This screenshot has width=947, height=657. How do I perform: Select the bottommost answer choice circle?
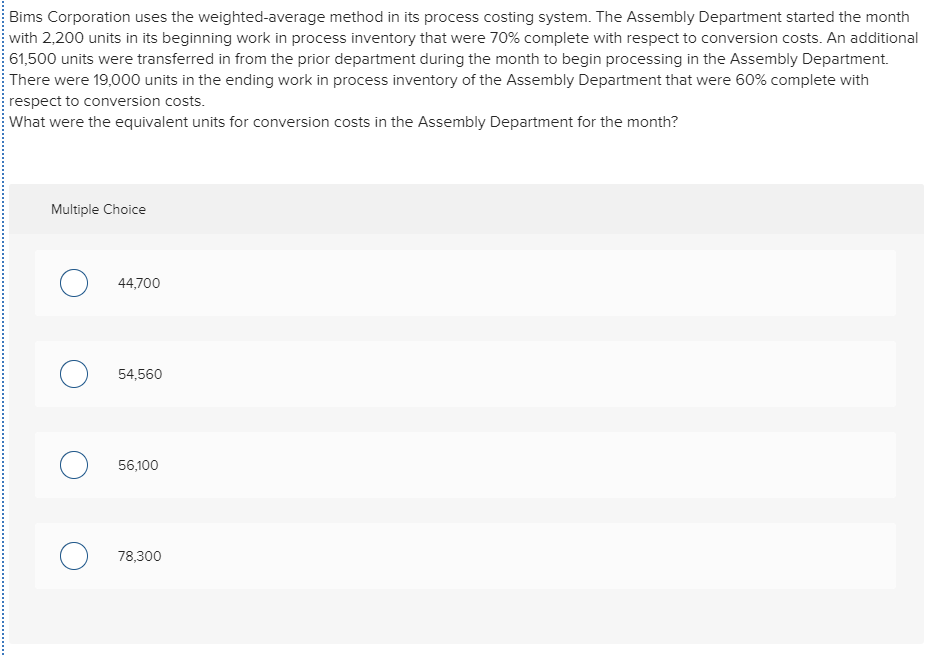pyautogui.click(x=73, y=556)
